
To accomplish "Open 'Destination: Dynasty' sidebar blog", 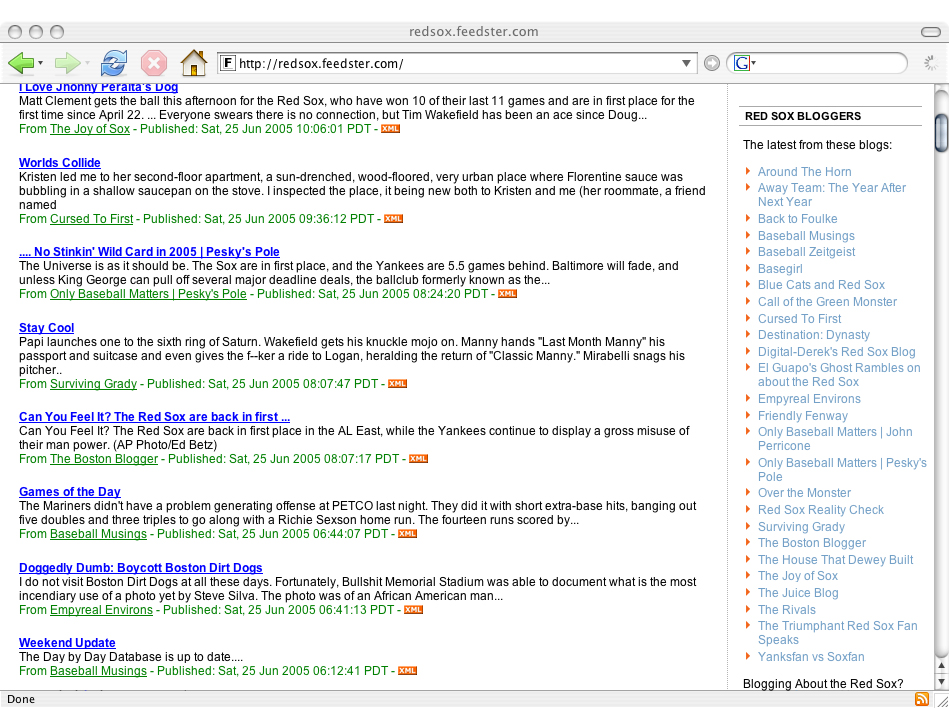I will [813, 335].
